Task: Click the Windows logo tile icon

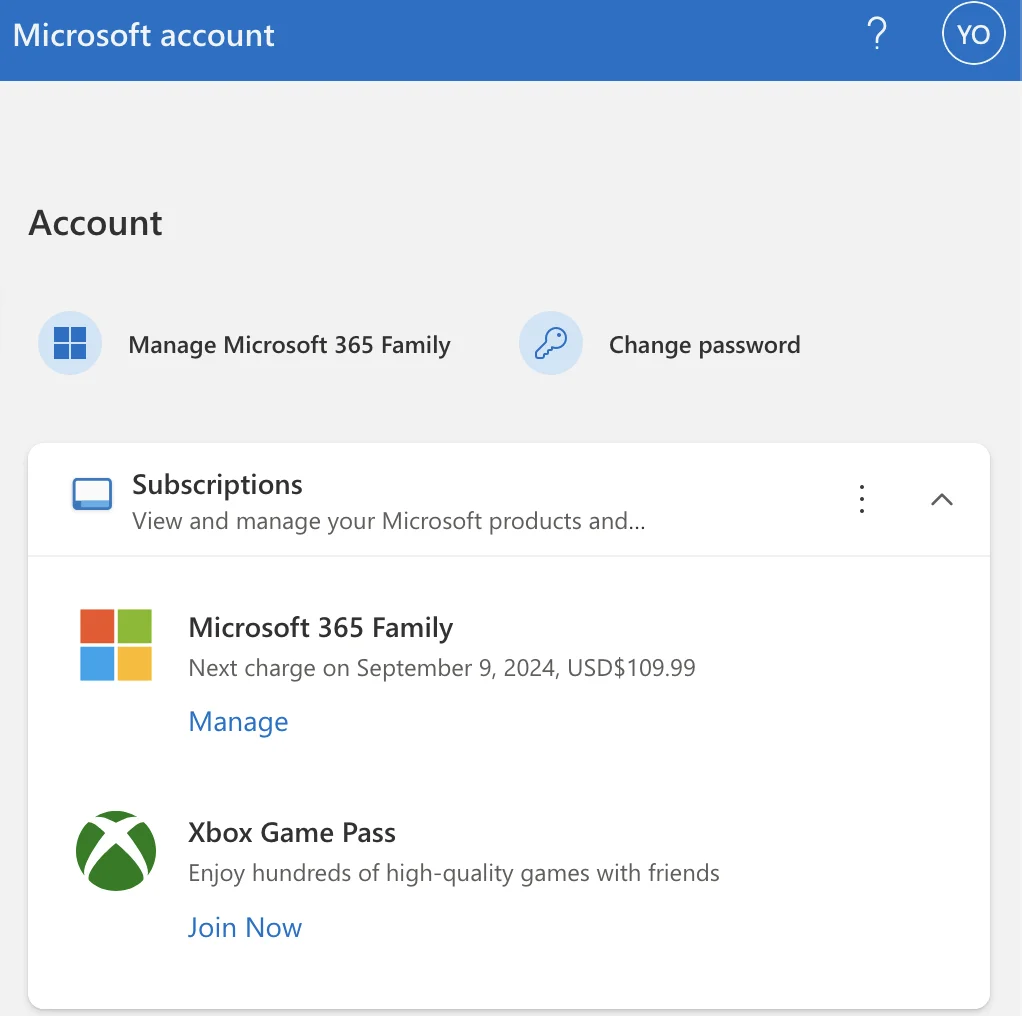Action: [x=70, y=343]
